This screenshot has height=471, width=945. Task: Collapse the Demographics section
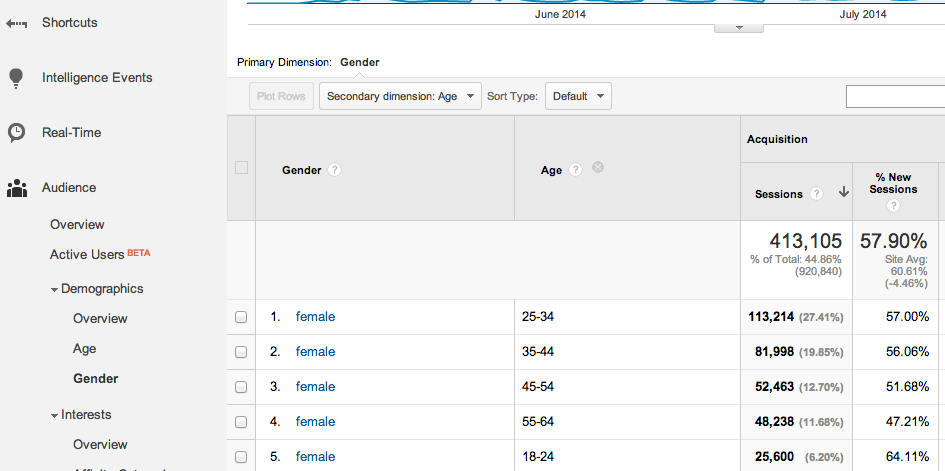coord(55,289)
